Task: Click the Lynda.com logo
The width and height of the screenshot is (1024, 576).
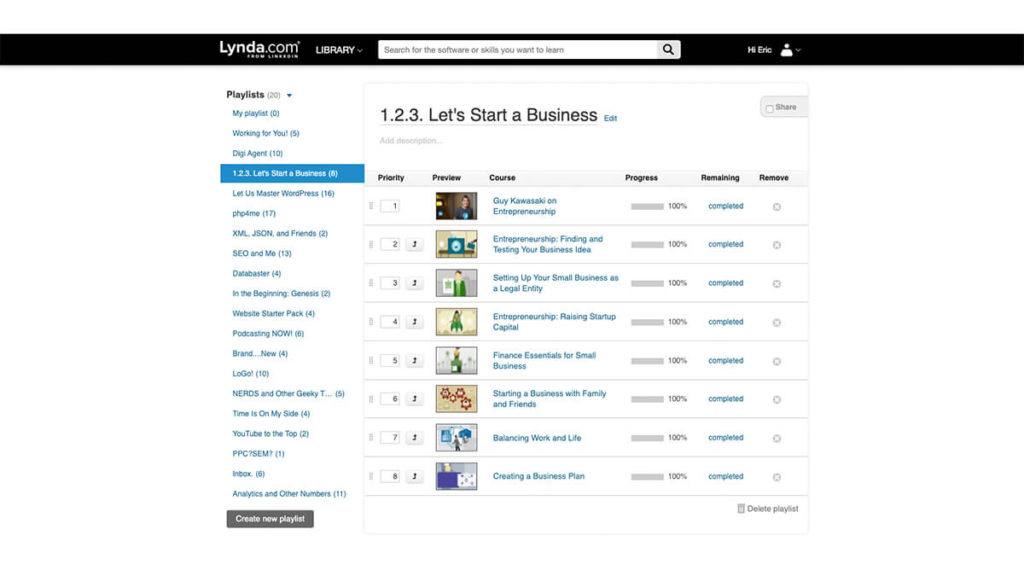Action: pyautogui.click(x=259, y=49)
